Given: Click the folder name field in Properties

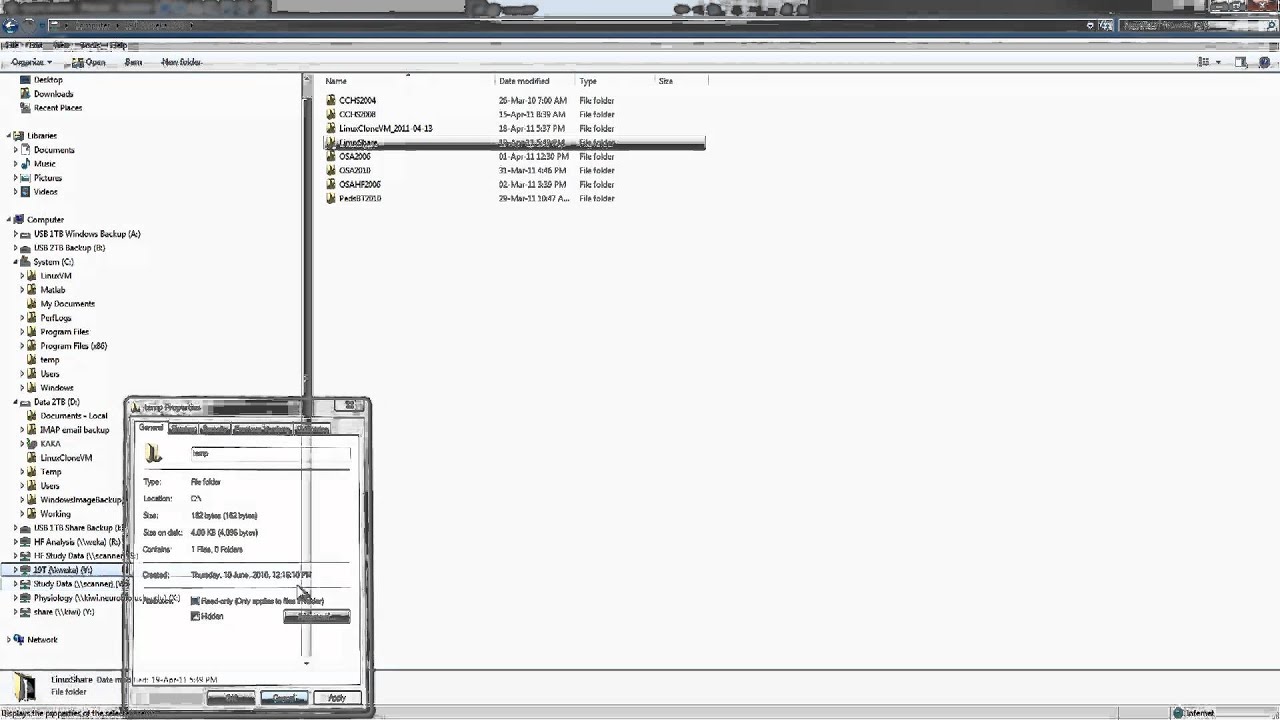Looking at the screenshot, I should pos(270,453).
